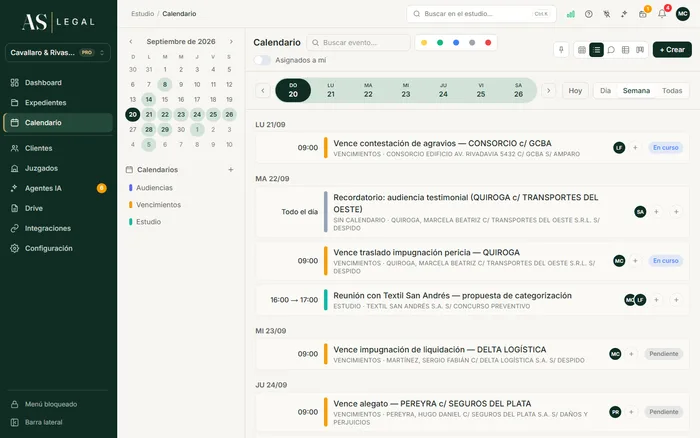
Task: Open the MC user avatar in top bar
Action: coord(683,14)
